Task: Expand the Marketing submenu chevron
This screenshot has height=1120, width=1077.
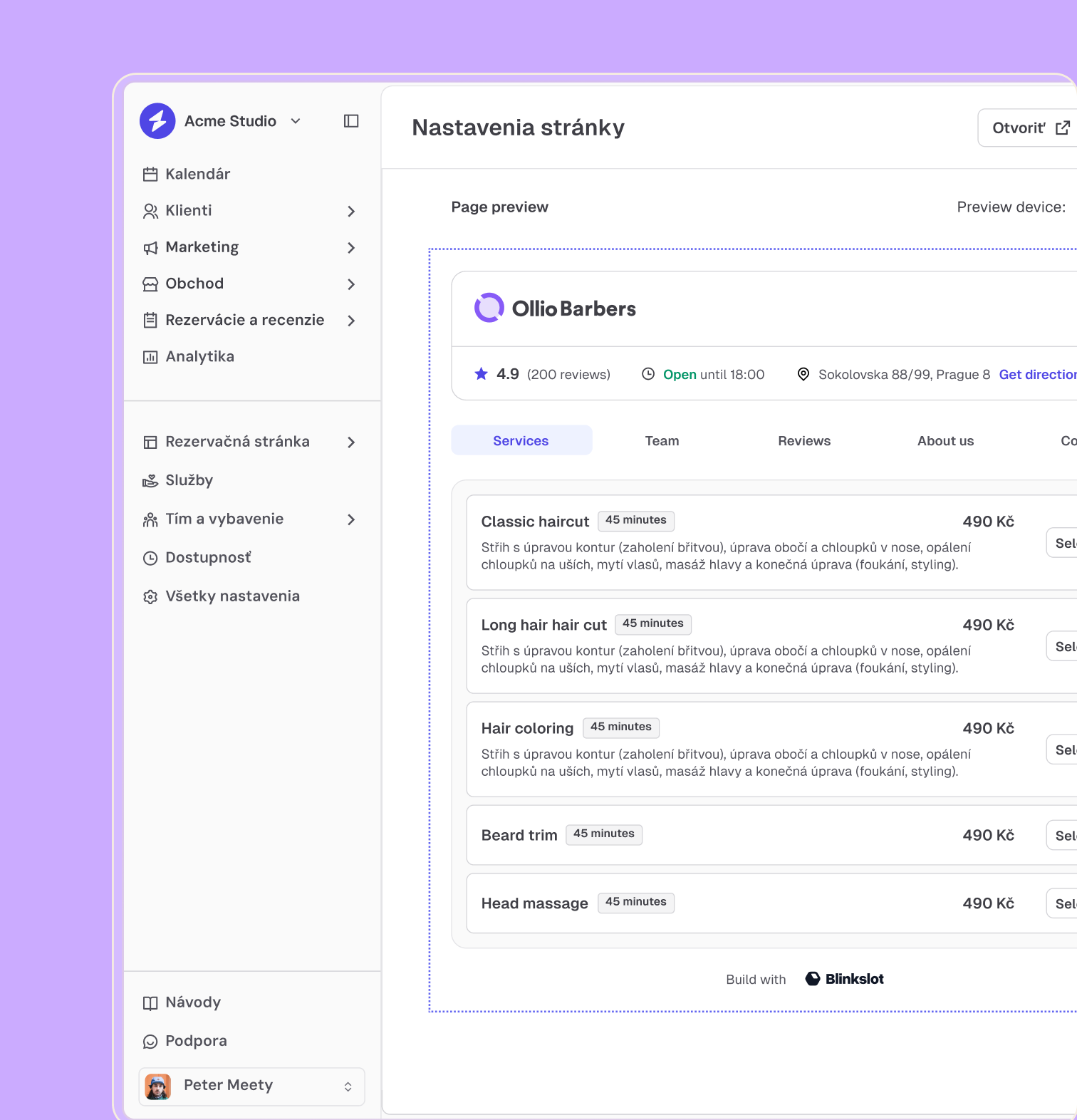Action: 351,247
